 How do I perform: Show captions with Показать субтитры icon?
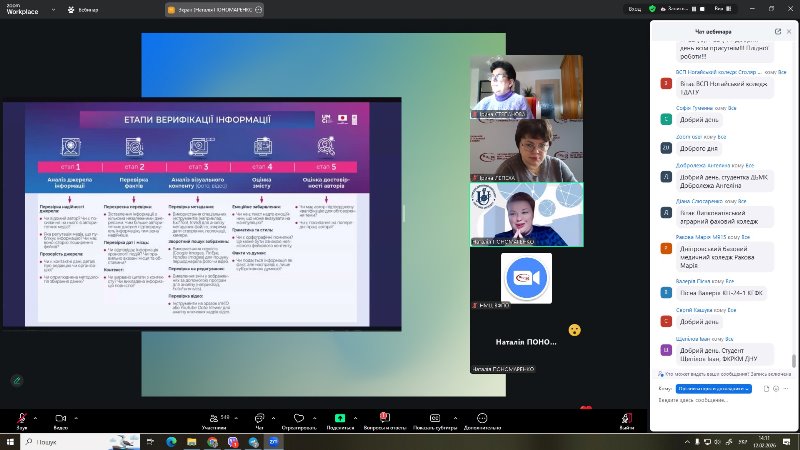(435, 416)
